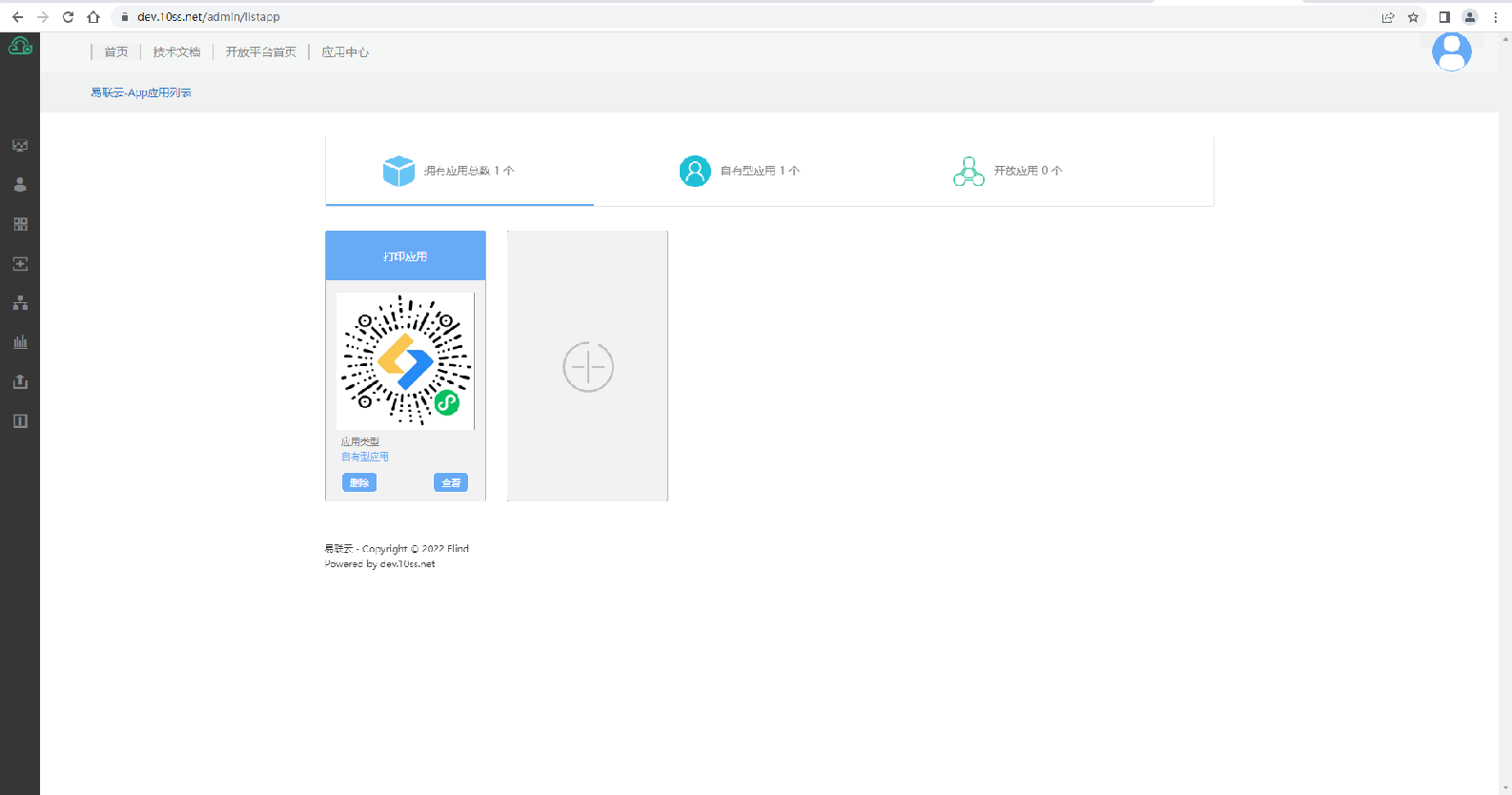1512x795 pixels.
Task: Go to browser home page
Action: click(x=93, y=17)
